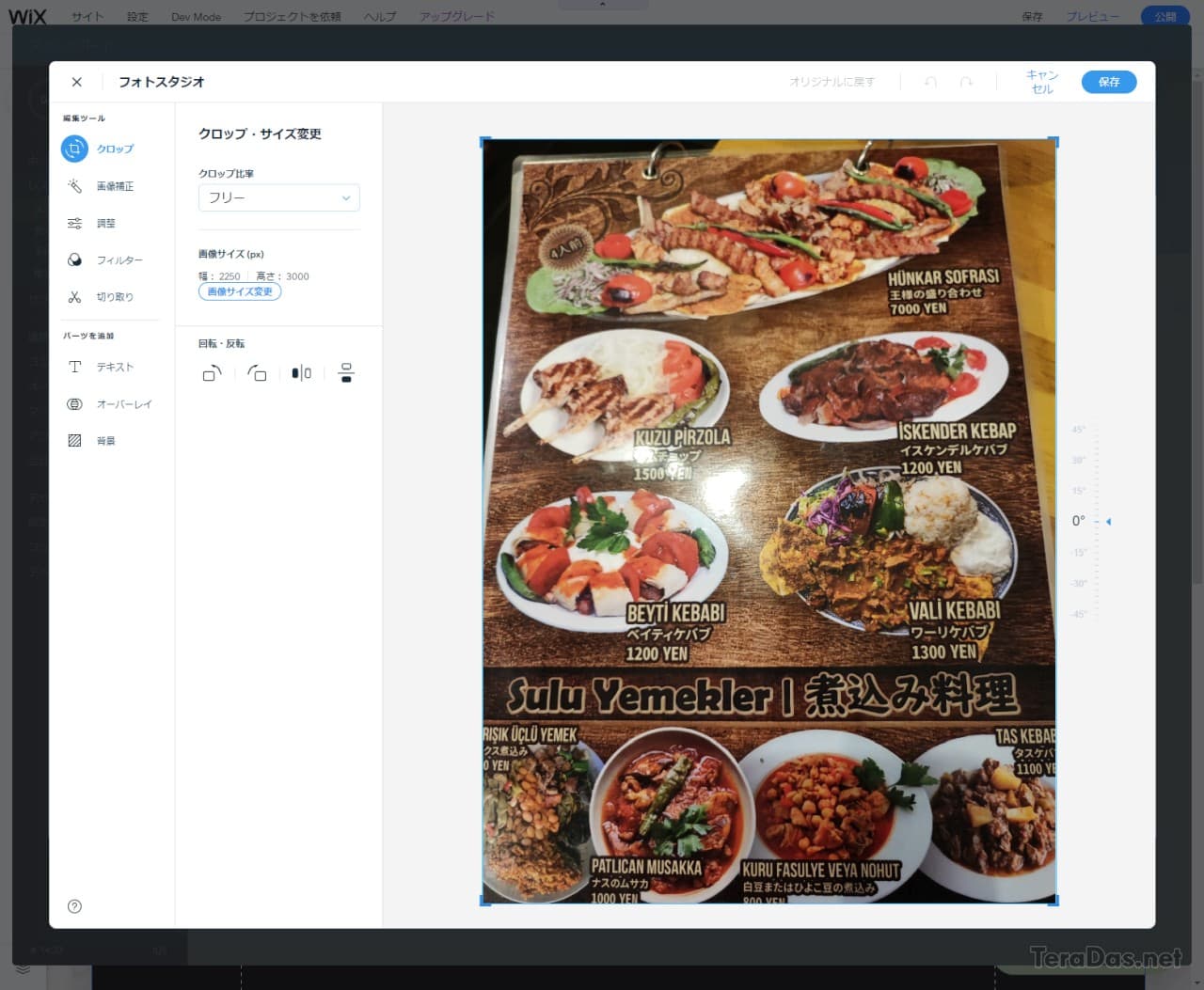Rotate the image clockwise
Screen dimensions: 1204x990
pos(212,373)
